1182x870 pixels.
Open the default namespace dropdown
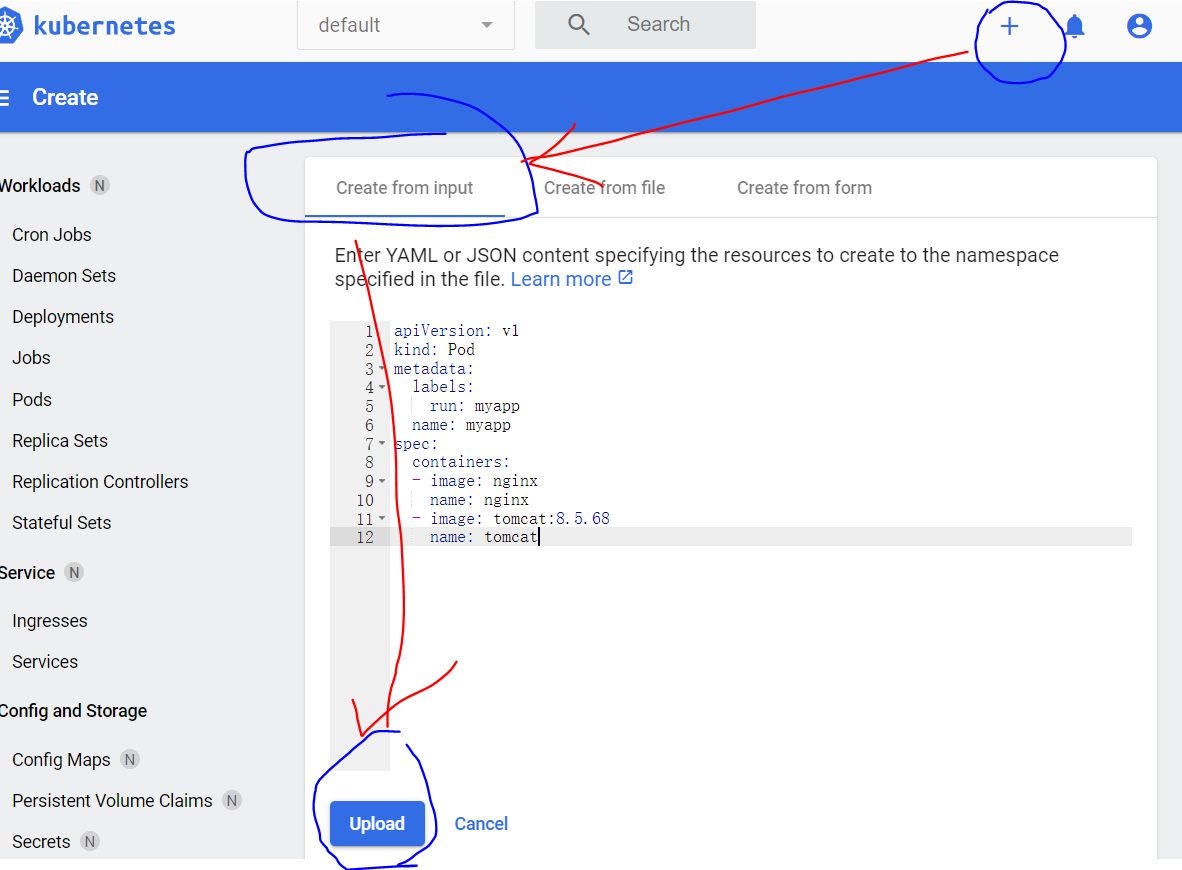pos(406,25)
